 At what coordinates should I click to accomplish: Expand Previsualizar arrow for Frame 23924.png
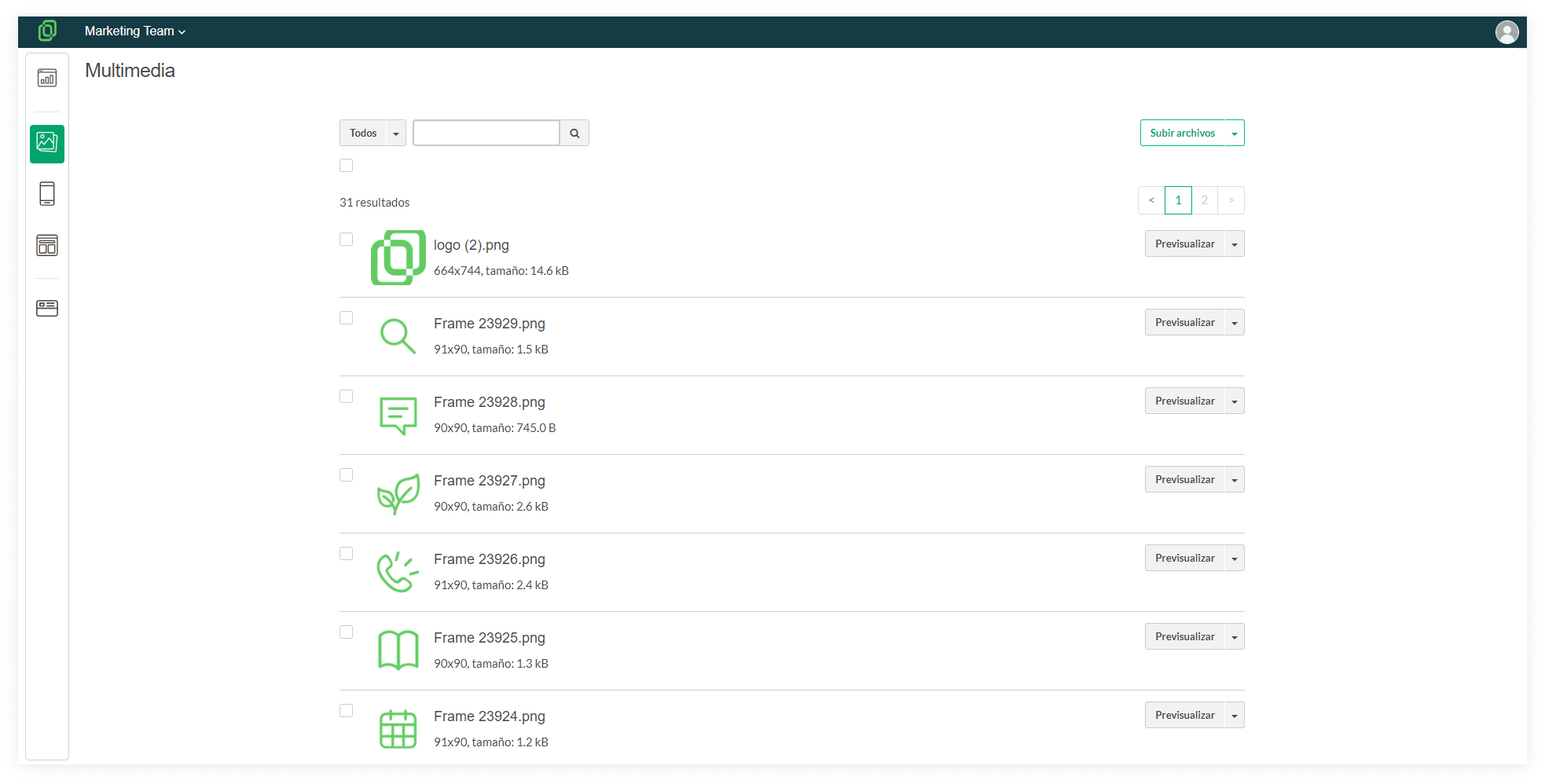click(x=1235, y=715)
